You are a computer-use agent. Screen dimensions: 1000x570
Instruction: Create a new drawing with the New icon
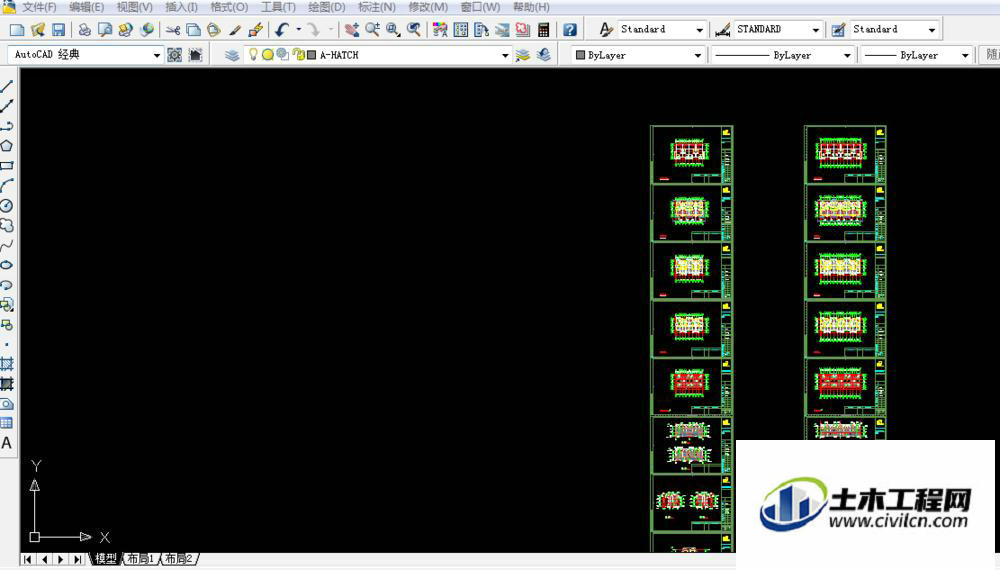pos(17,29)
